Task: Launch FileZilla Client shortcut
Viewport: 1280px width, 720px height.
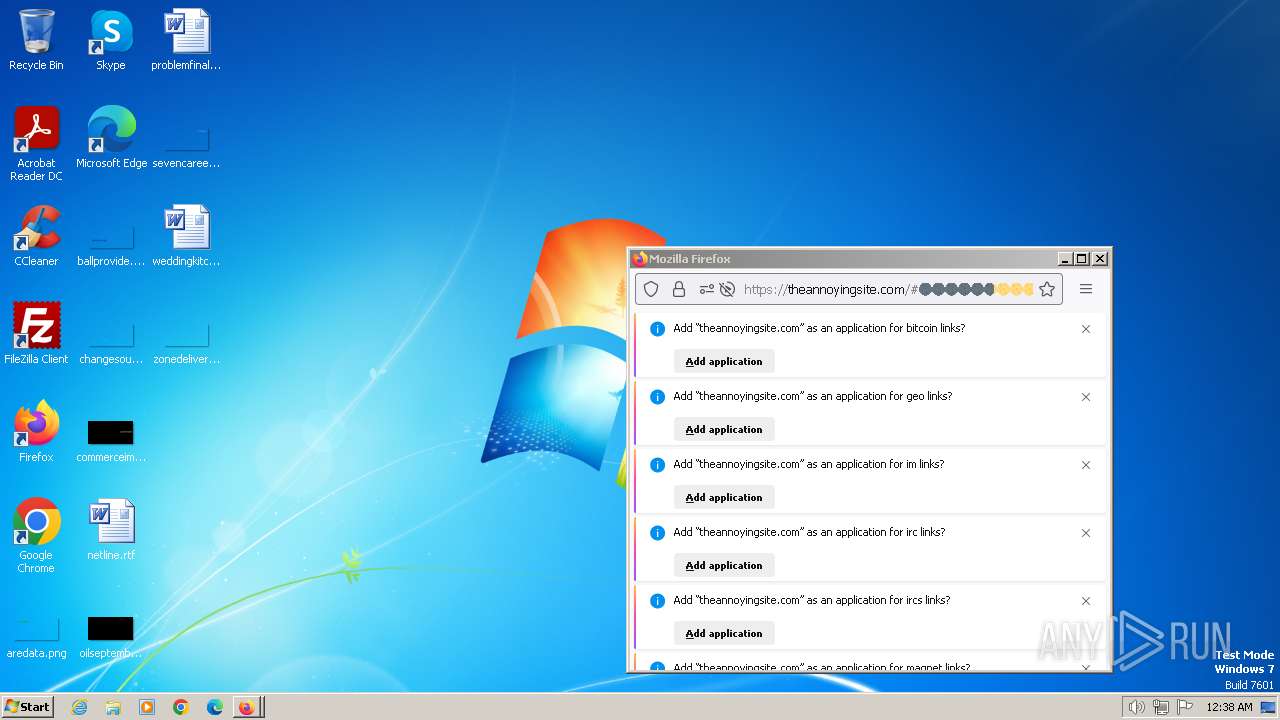Action: pos(36,334)
